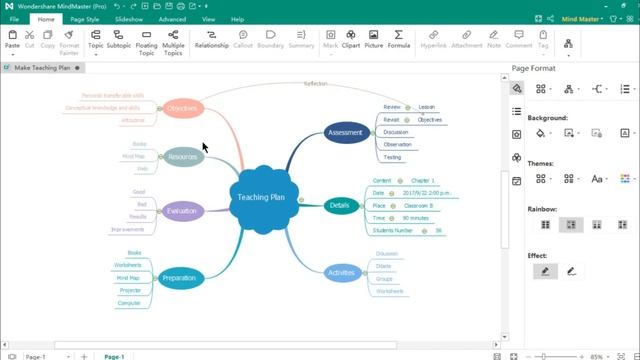The width and height of the screenshot is (640, 360).
Task: Open the Help tab
Action: (237, 19)
